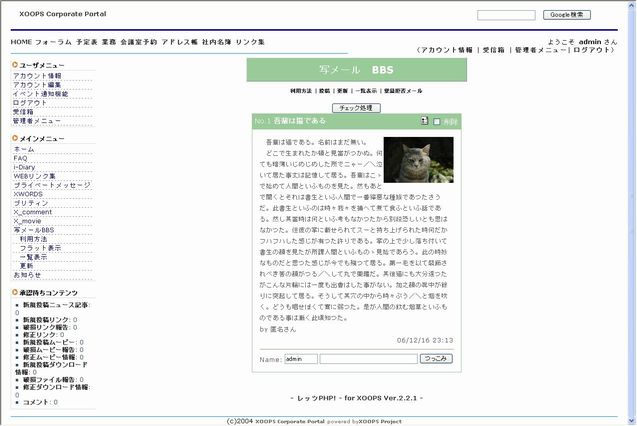Click the チェック処理 button
This screenshot has height=426, width=637.
pos(355,107)
